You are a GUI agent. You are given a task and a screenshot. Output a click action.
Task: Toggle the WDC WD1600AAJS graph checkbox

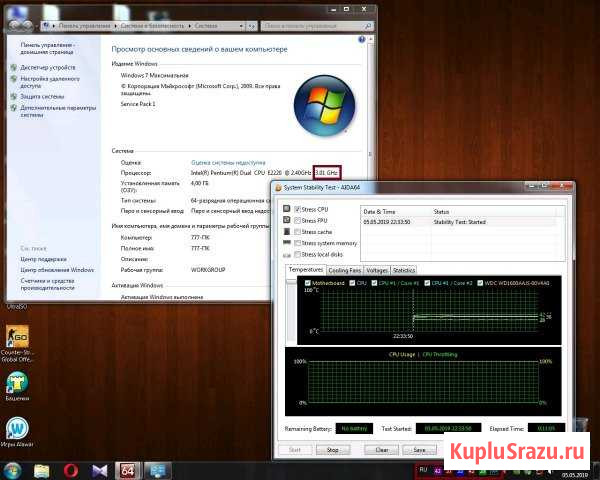point(480,283)
